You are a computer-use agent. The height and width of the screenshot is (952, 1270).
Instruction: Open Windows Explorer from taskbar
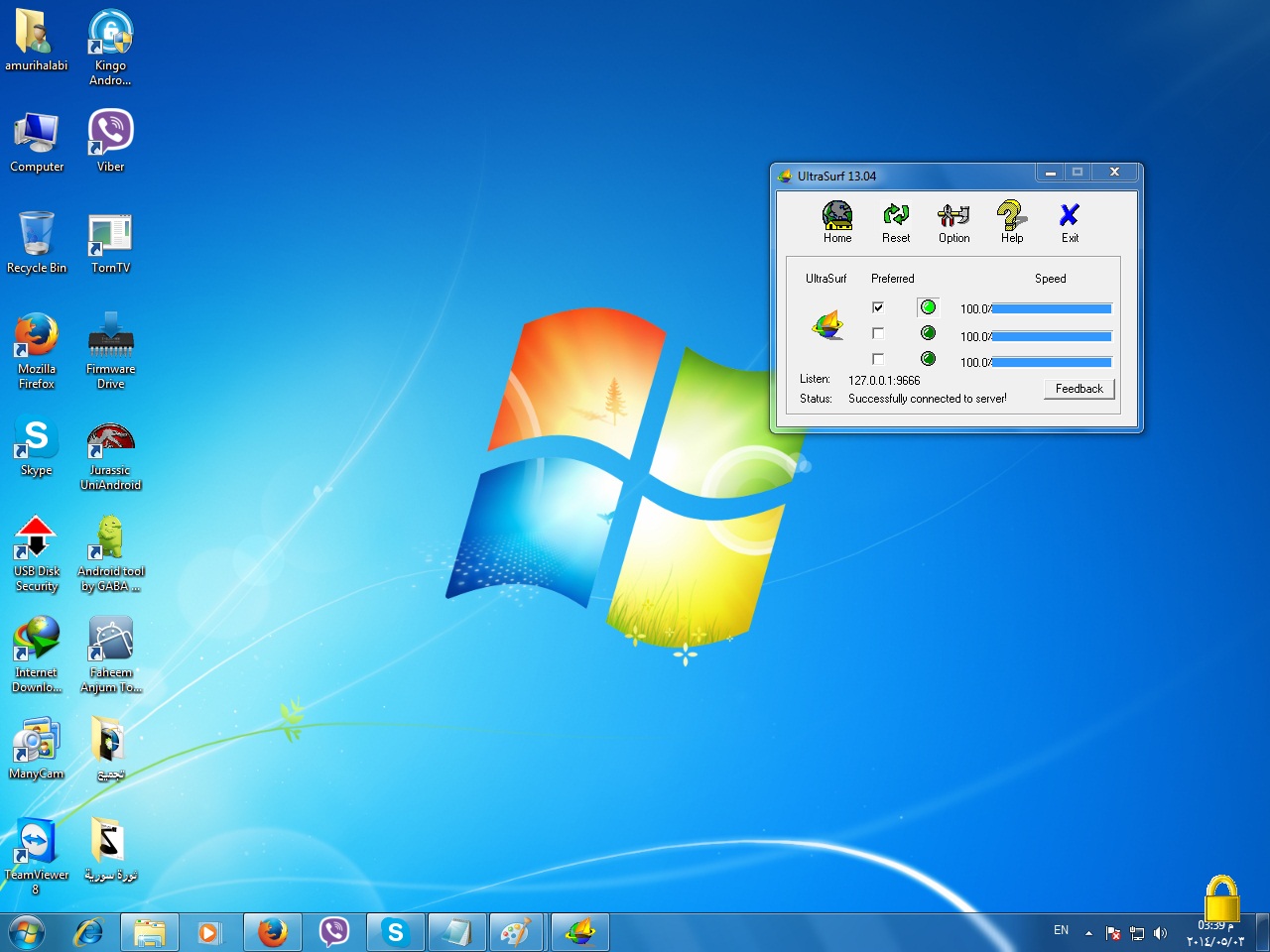[x=150, y=932]
